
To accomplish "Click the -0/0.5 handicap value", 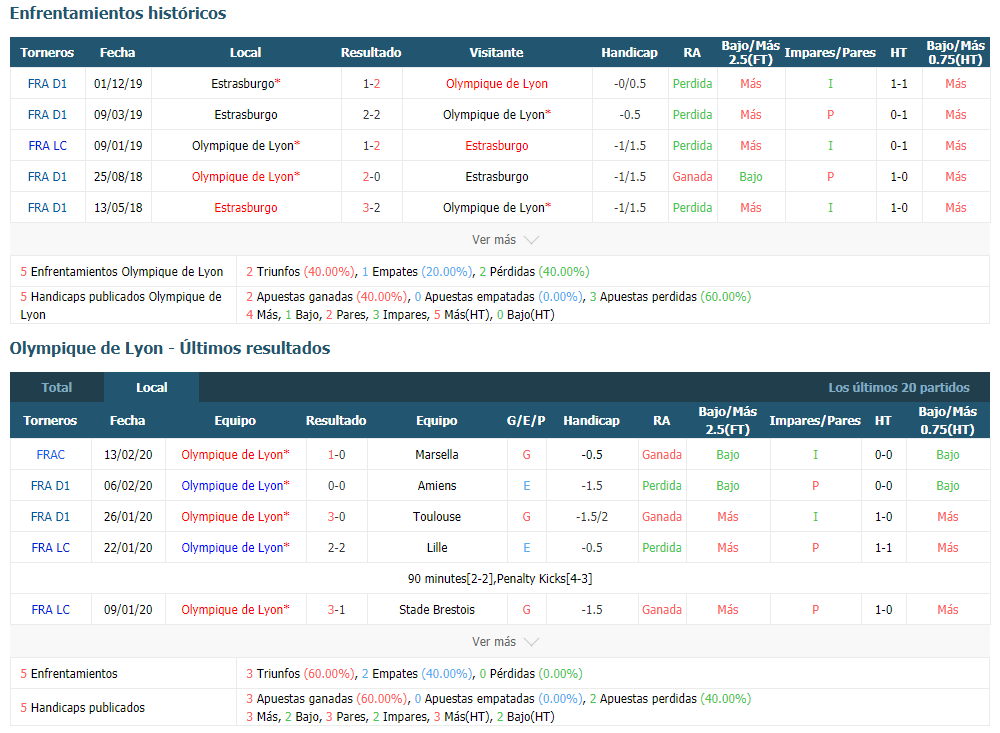I will click(629, 84).
